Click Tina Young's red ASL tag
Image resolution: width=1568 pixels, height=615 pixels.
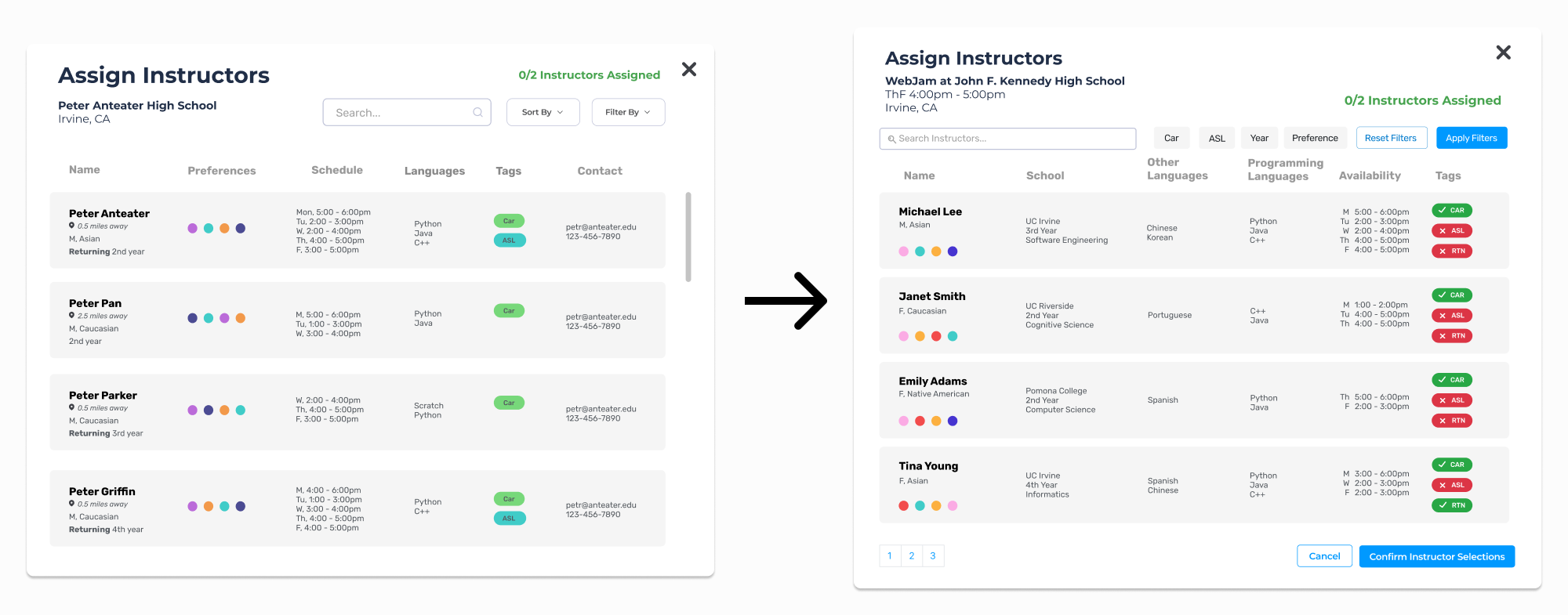click(1452, 485)
